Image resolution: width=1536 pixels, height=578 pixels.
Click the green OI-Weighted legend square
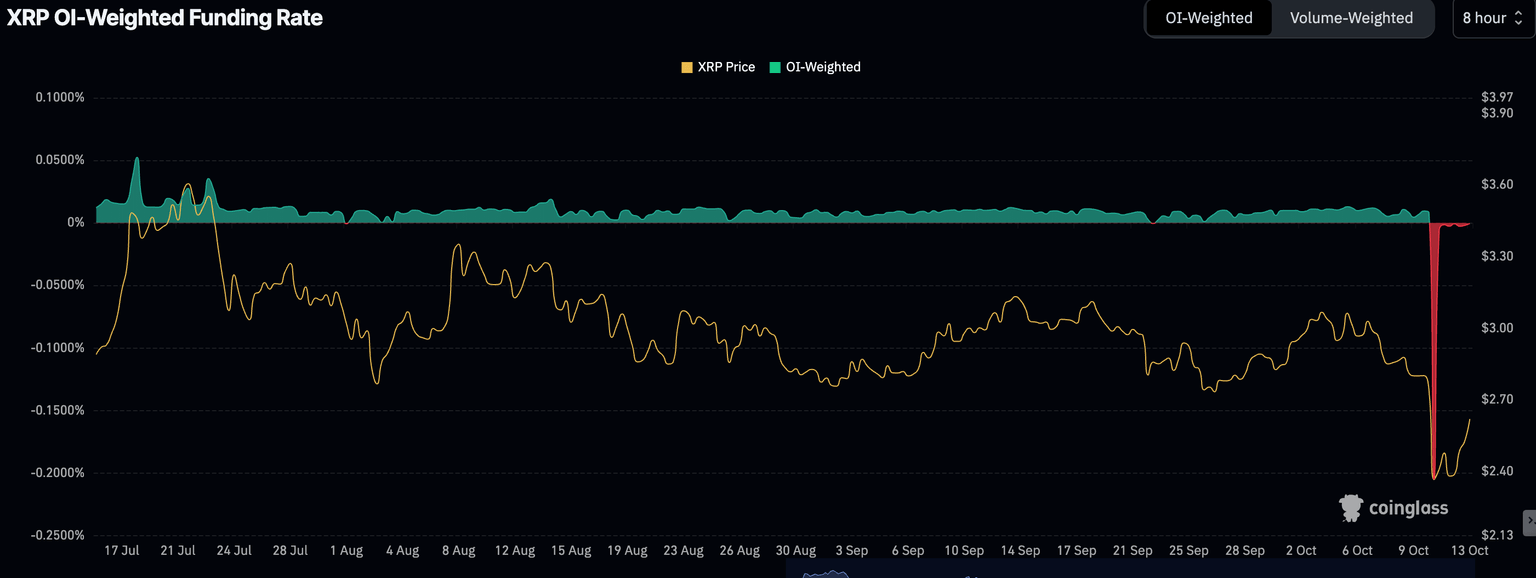point(775,67)
